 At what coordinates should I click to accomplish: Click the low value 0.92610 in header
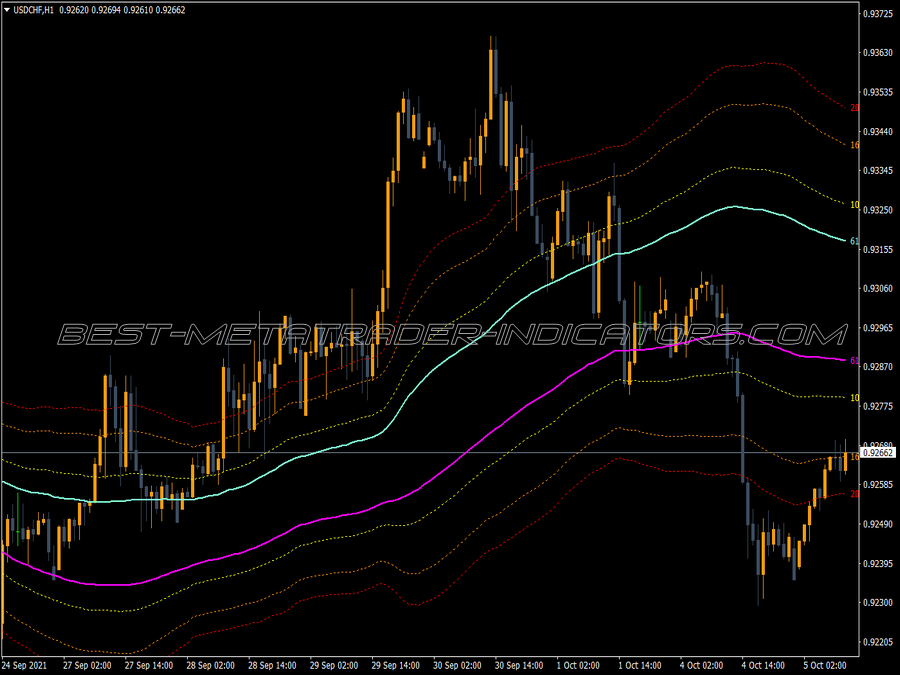(x=138, y=10)
